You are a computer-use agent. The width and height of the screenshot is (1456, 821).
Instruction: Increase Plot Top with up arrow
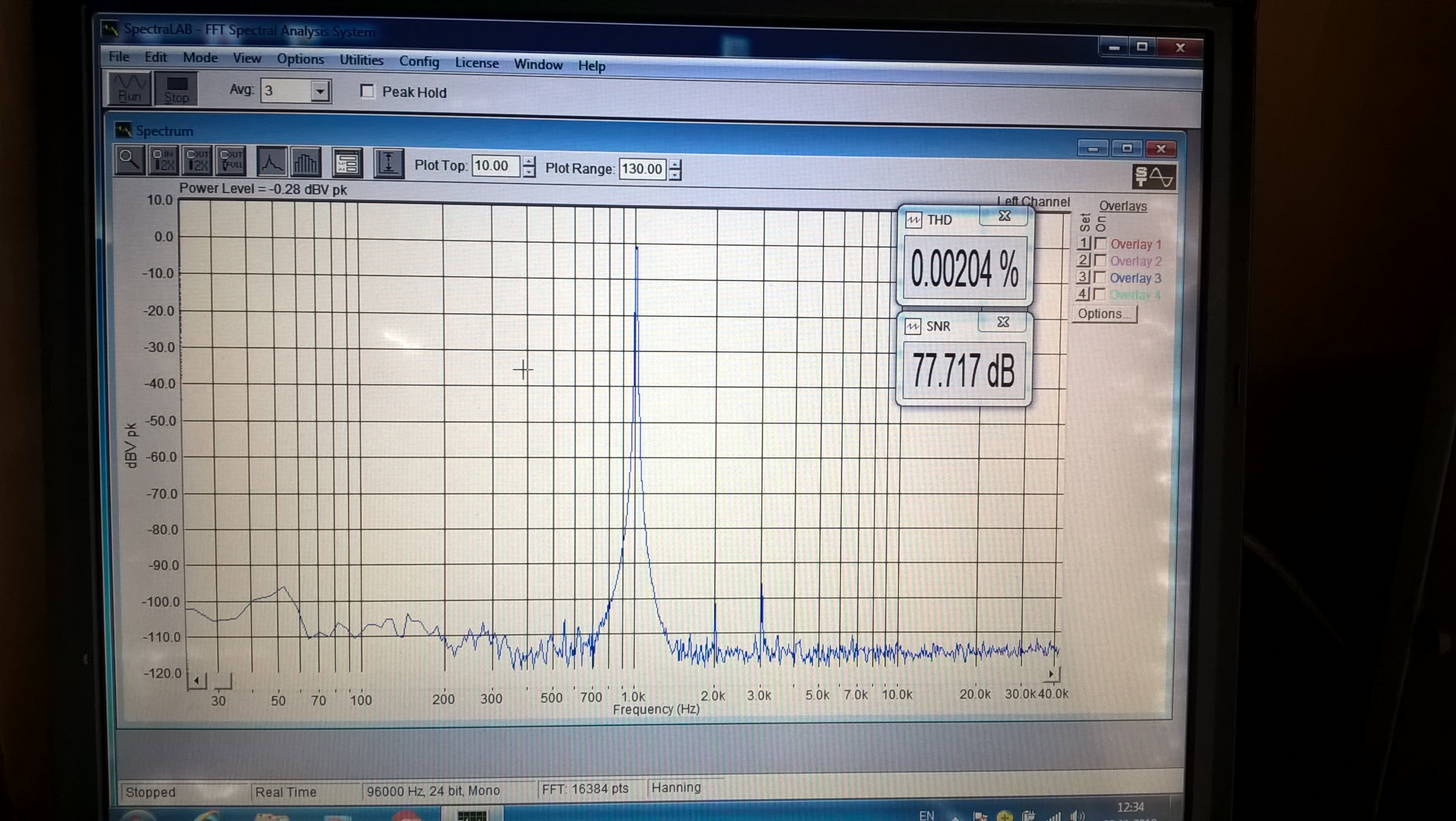coord(529,161)
